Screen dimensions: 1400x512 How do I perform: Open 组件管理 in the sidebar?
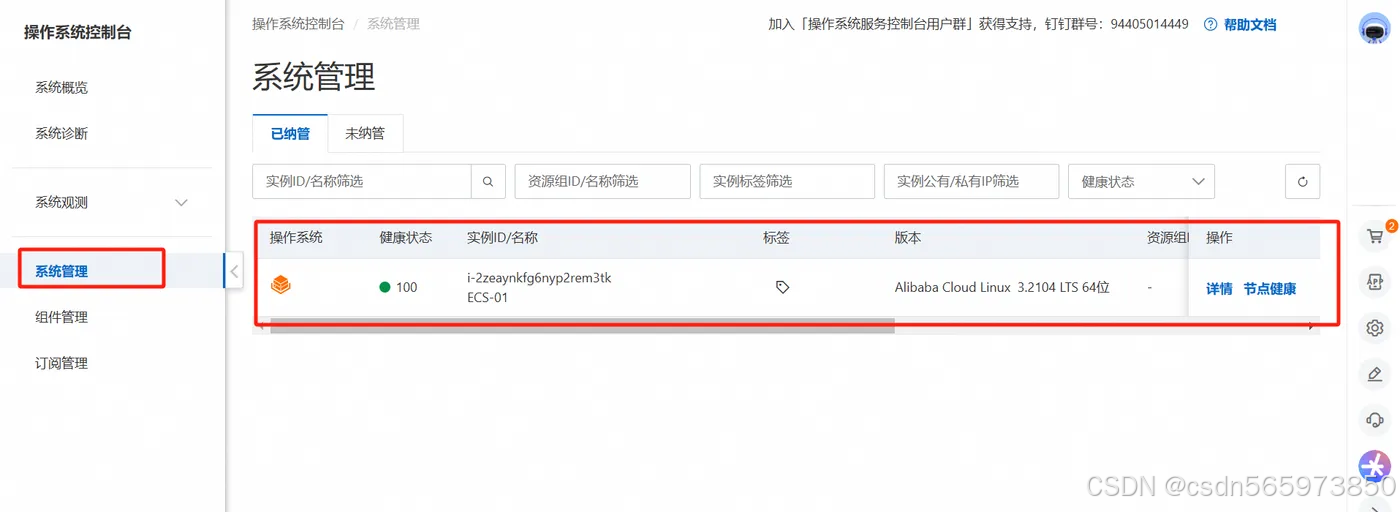pyautogui.click(x=62, y=317)
